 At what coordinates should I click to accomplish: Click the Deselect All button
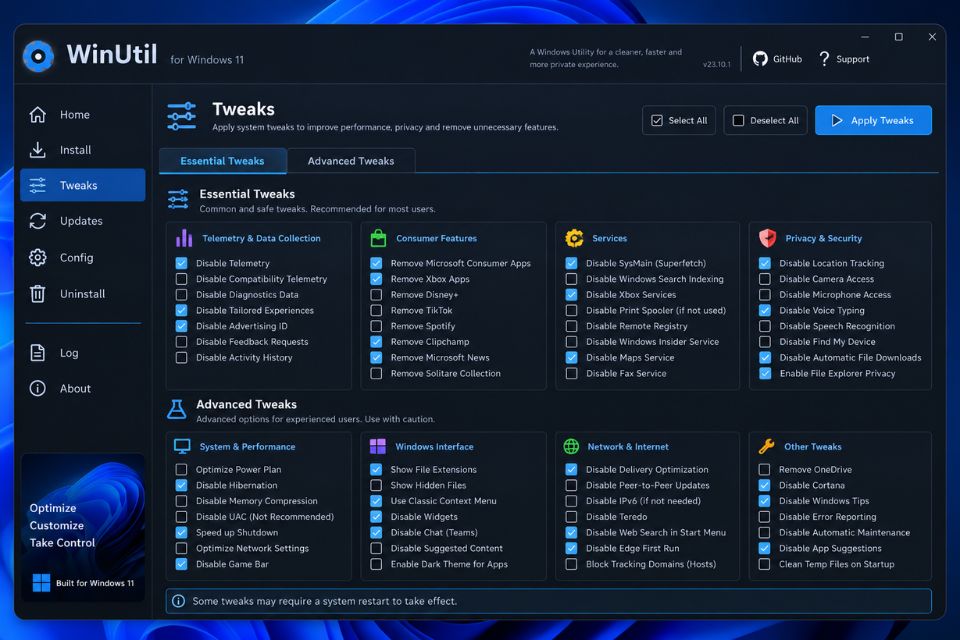pos(765,120)
